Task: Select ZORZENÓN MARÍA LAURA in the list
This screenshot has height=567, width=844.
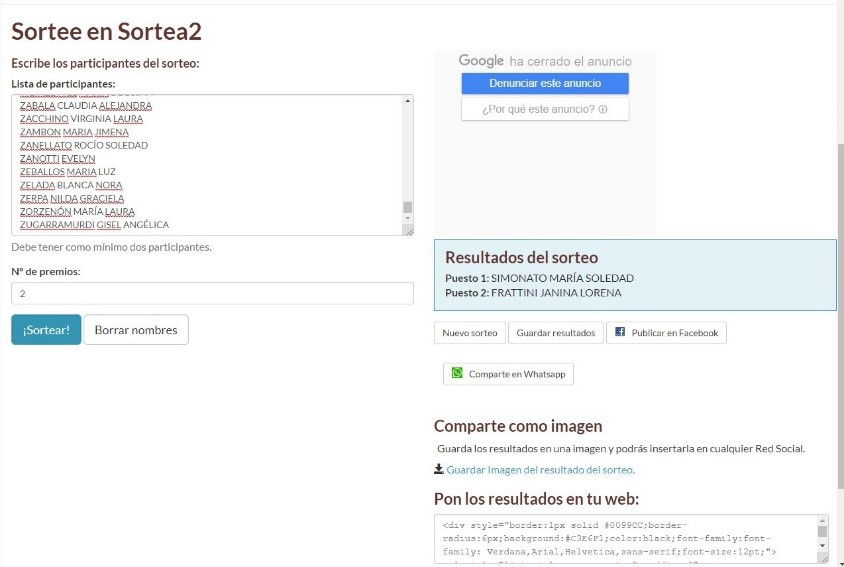Action: pos(78,212)
